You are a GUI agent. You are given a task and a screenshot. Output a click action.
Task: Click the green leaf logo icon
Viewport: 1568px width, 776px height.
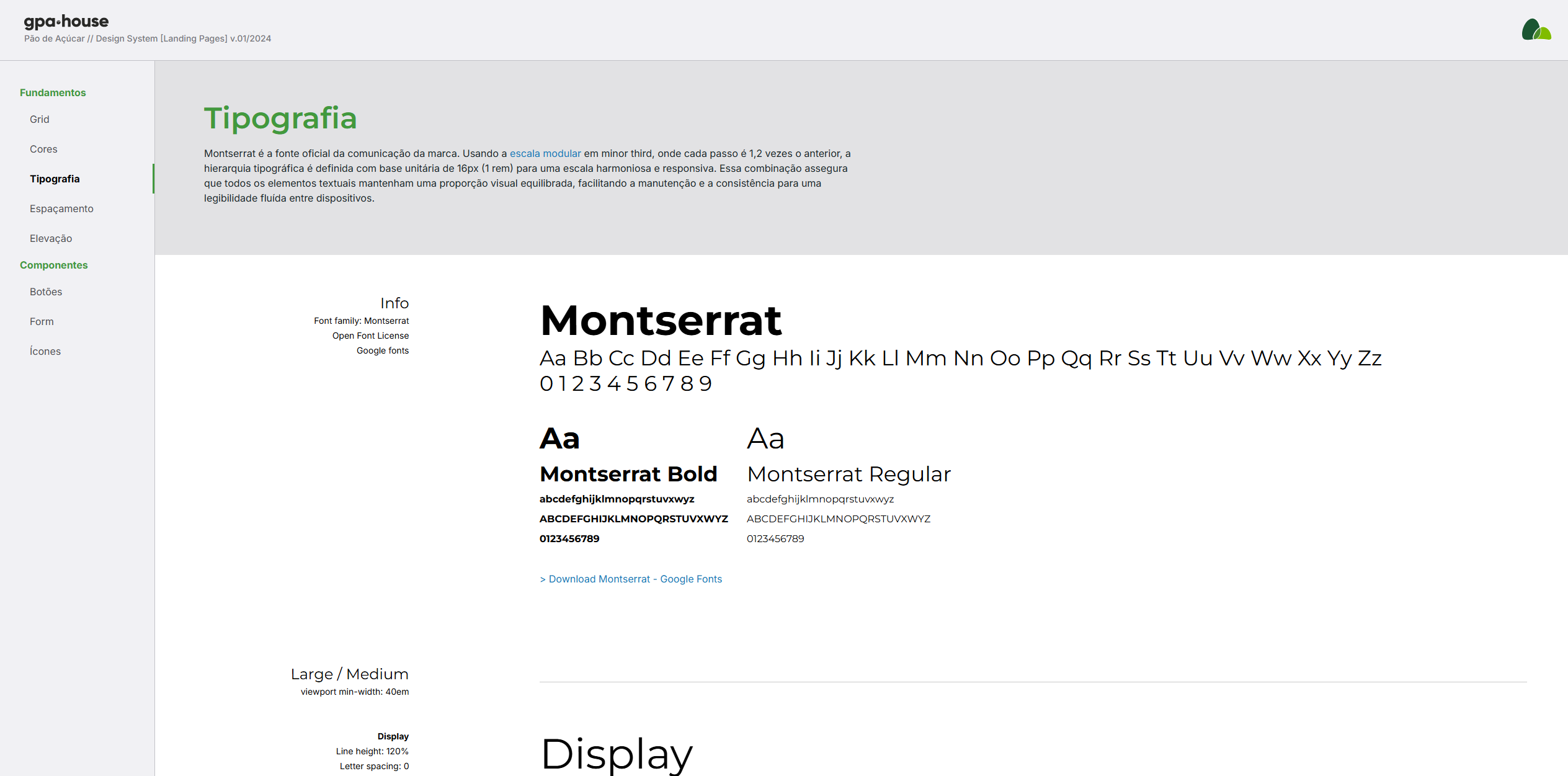click(1536, 30)
